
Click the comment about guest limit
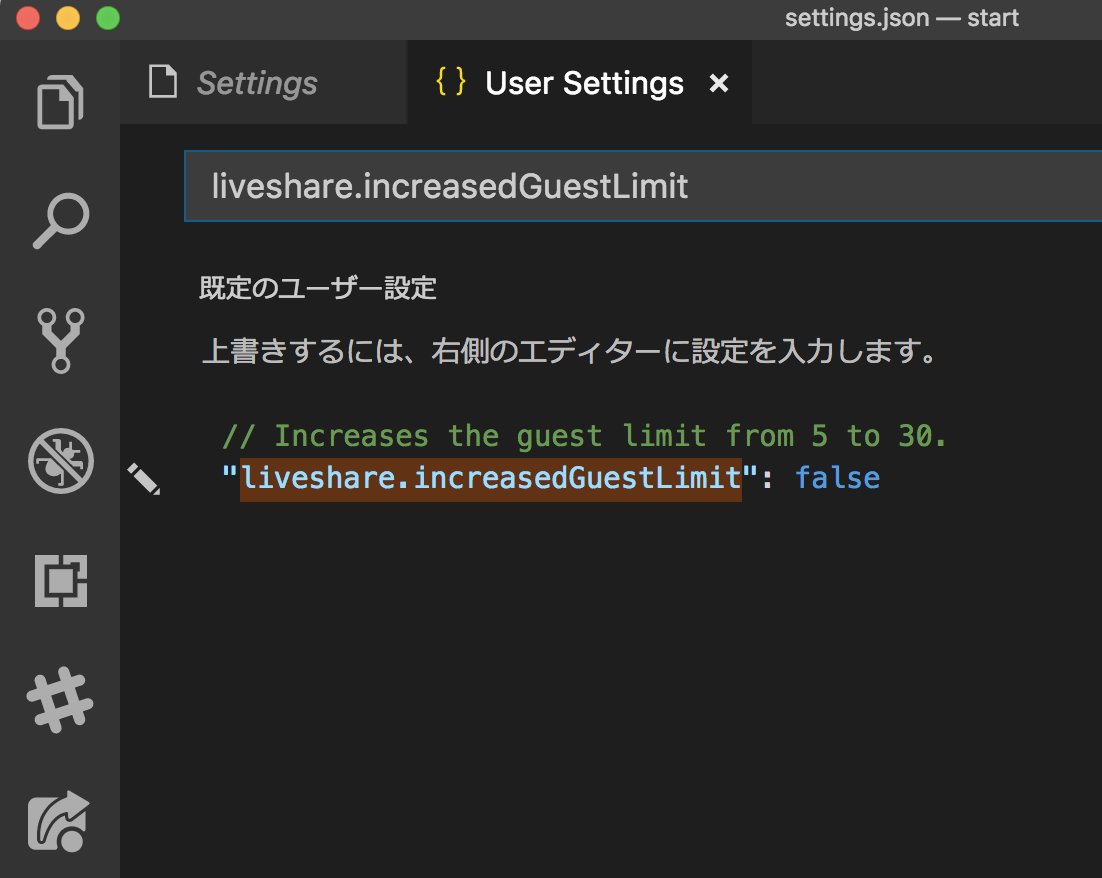coord(585,437)
